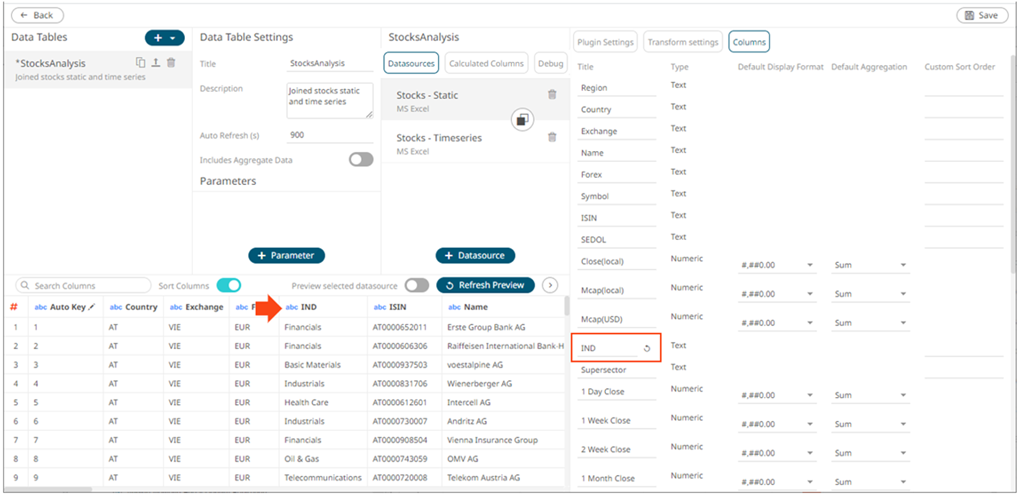1019x496 pixels.
Task: Turn off the Sort Columns toggle
Action: click(x=228, y=286)
